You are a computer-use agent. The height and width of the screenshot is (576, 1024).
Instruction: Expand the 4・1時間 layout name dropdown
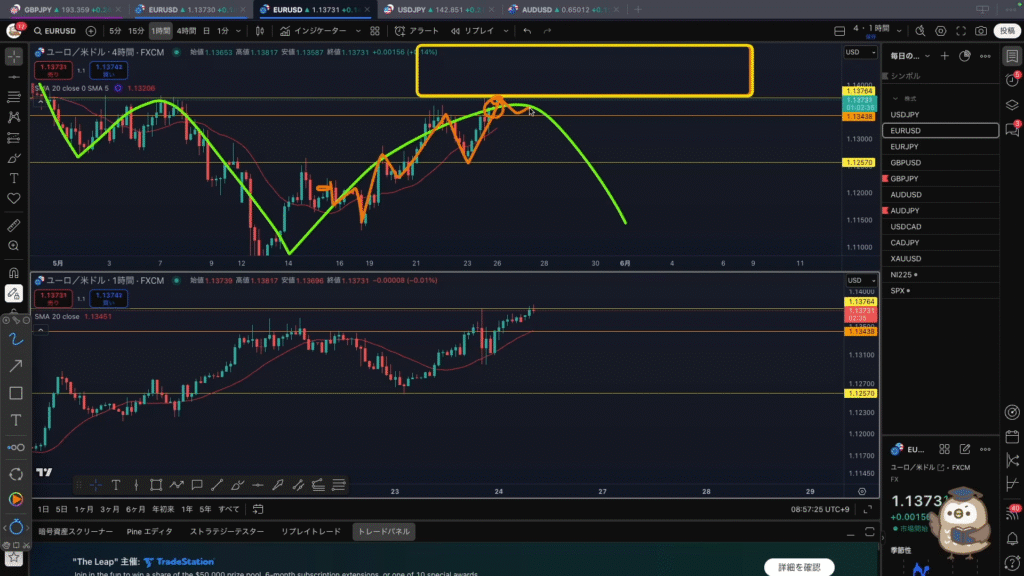(x=899, y=31)
